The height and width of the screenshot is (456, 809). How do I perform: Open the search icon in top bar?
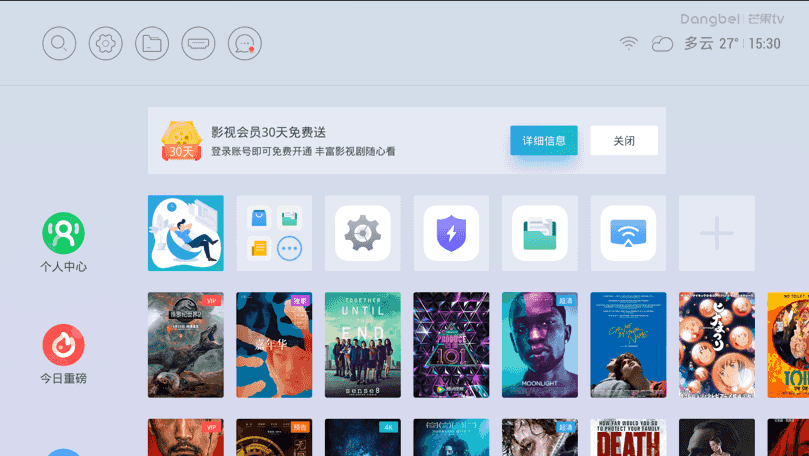click(x=59, y=43)
